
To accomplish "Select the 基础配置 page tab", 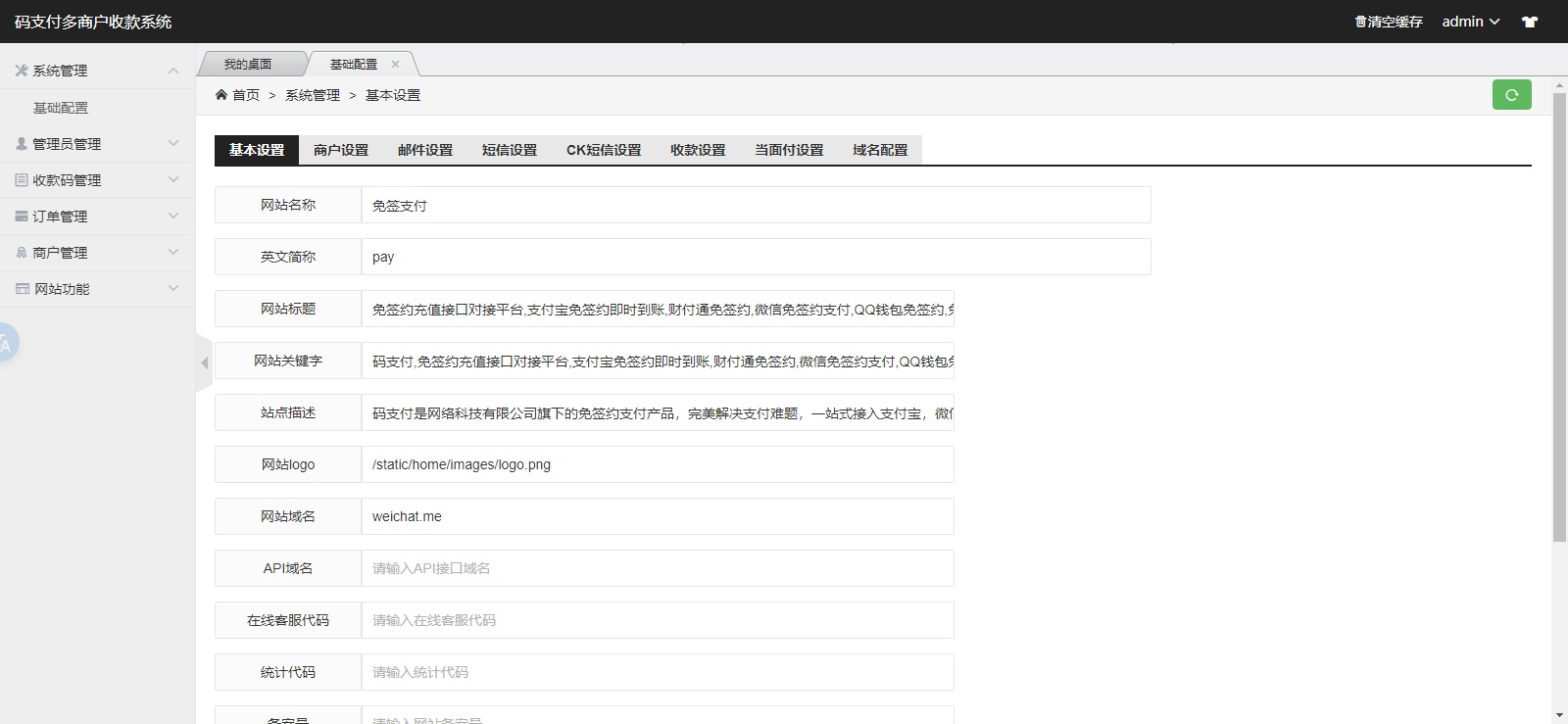I will pyautogui.click(x=354, y=64).
